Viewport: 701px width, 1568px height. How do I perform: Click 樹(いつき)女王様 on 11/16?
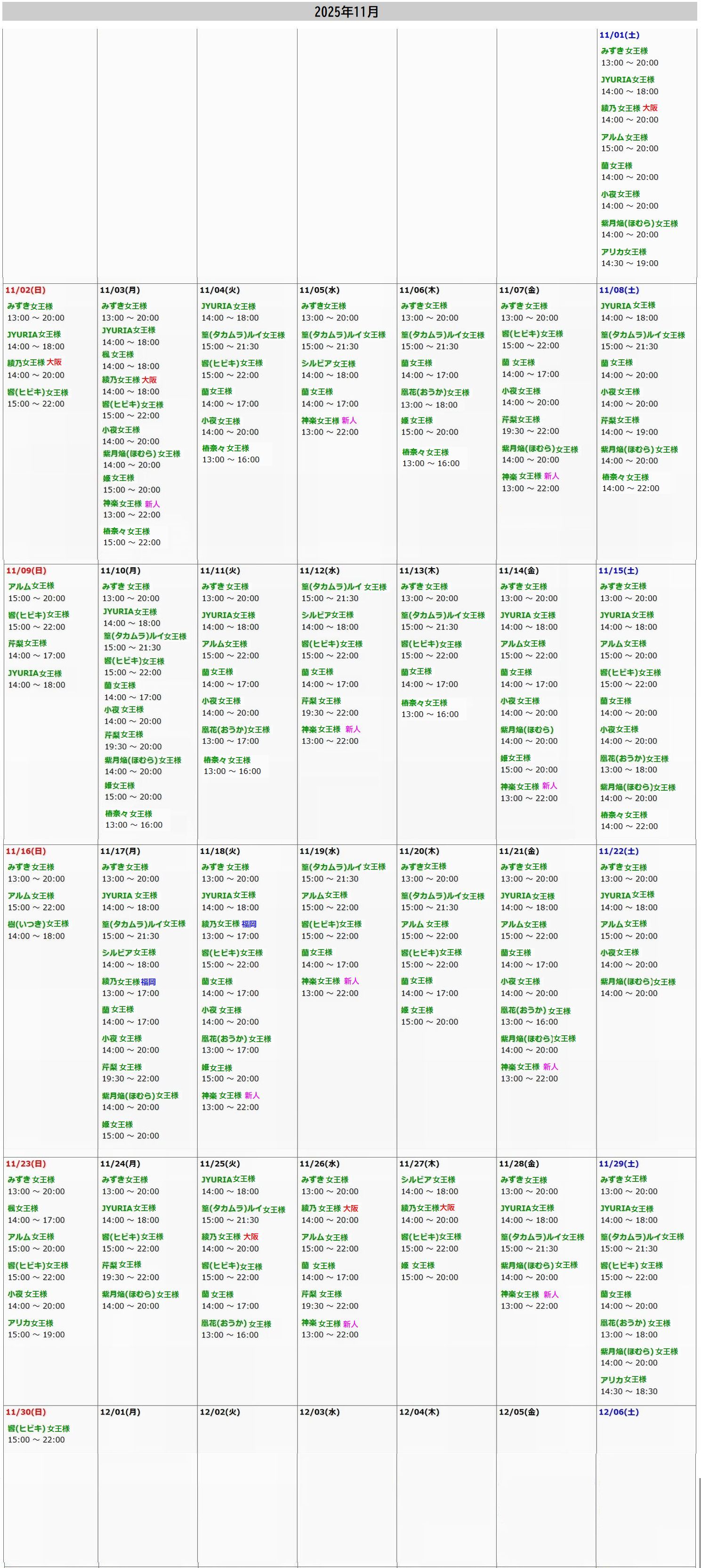pos(38,924)
